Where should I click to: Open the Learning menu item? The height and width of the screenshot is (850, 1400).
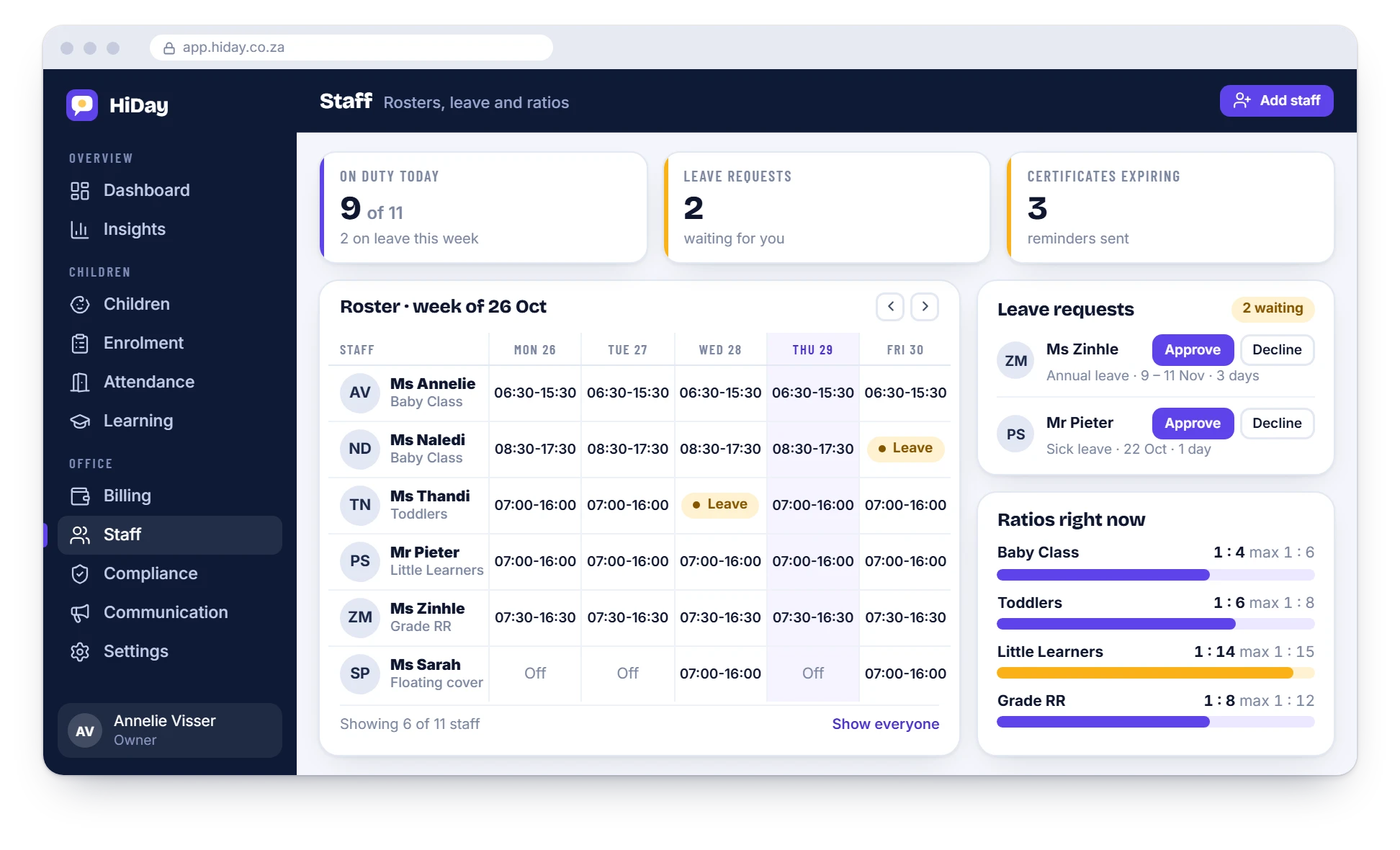pos(170,421)
